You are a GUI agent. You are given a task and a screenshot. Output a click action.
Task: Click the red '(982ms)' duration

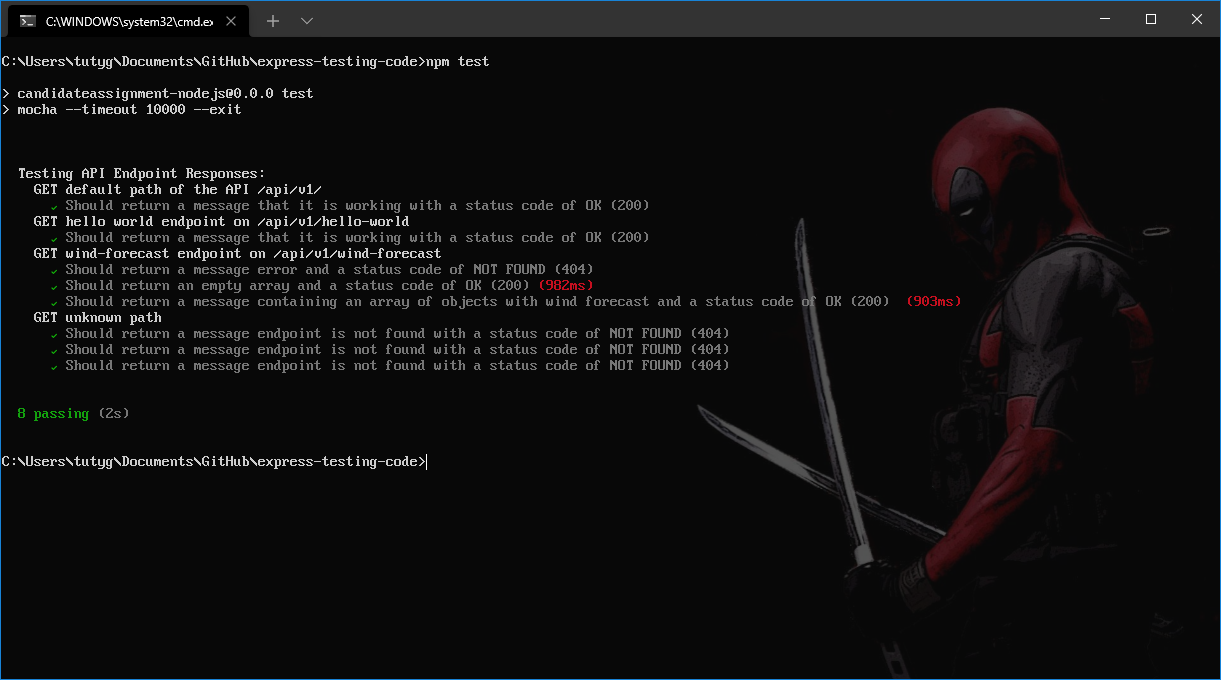tap(565, 286)
